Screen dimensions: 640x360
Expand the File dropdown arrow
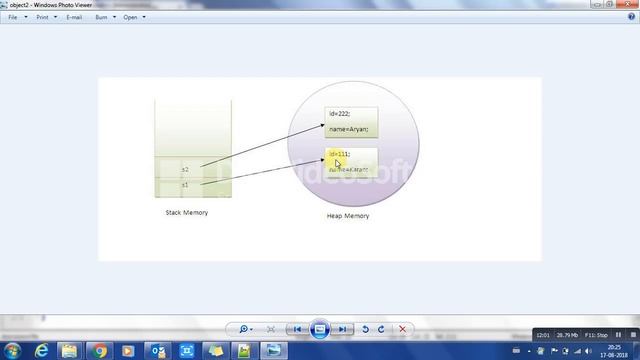26,17
